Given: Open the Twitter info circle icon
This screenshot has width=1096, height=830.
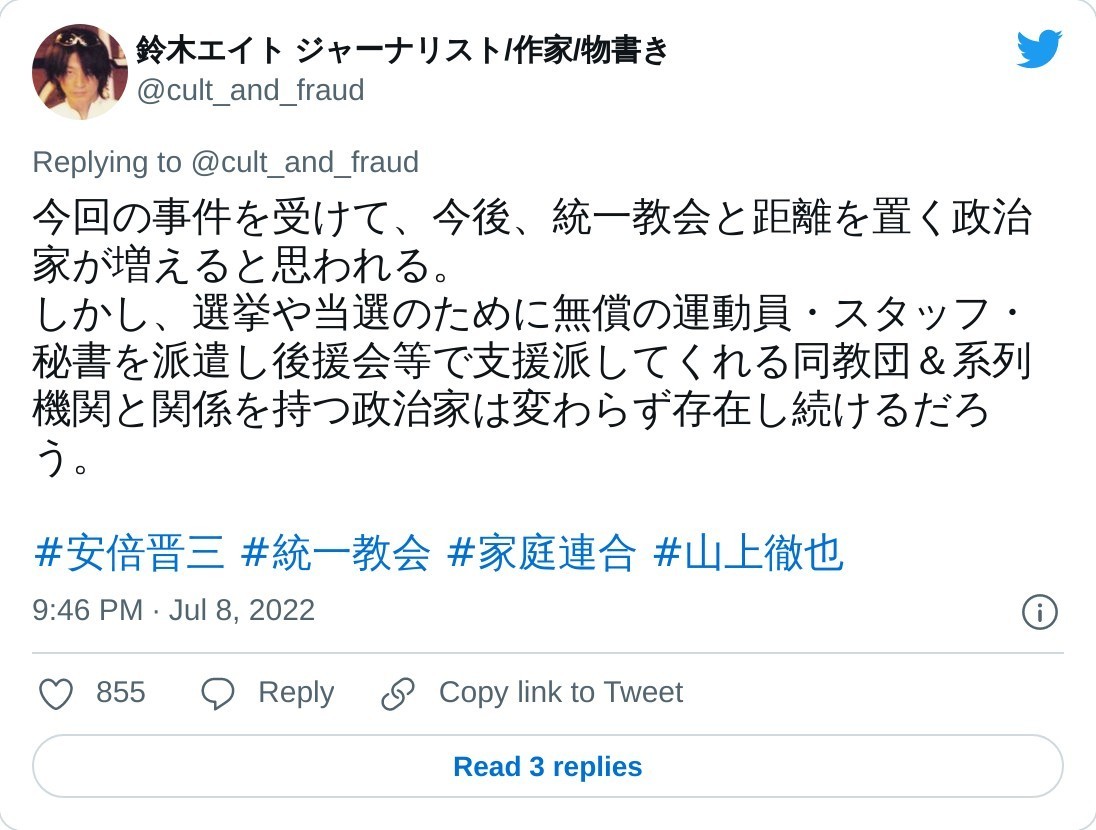Looking at the screenshot, I should point(1040,612).
